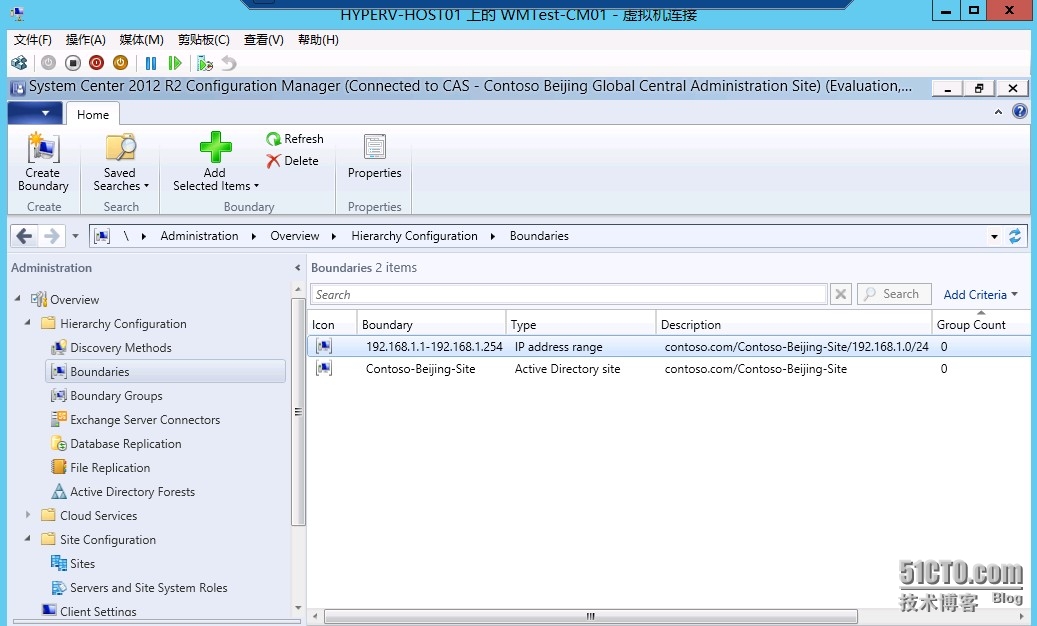Open the 剪贴板(C) menu
Image resolution: width=1037 pixels, height=626 pixels.
pos(204,40)
